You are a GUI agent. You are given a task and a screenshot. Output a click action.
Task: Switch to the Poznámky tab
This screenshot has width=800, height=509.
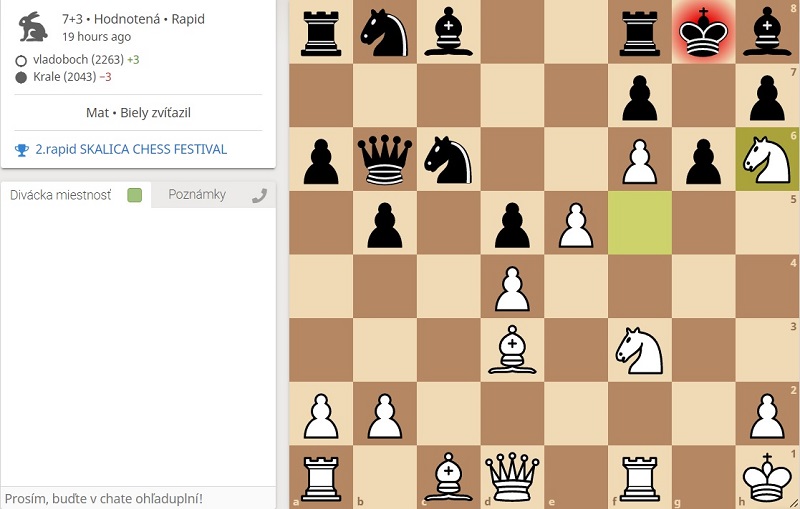pos(196,195)
